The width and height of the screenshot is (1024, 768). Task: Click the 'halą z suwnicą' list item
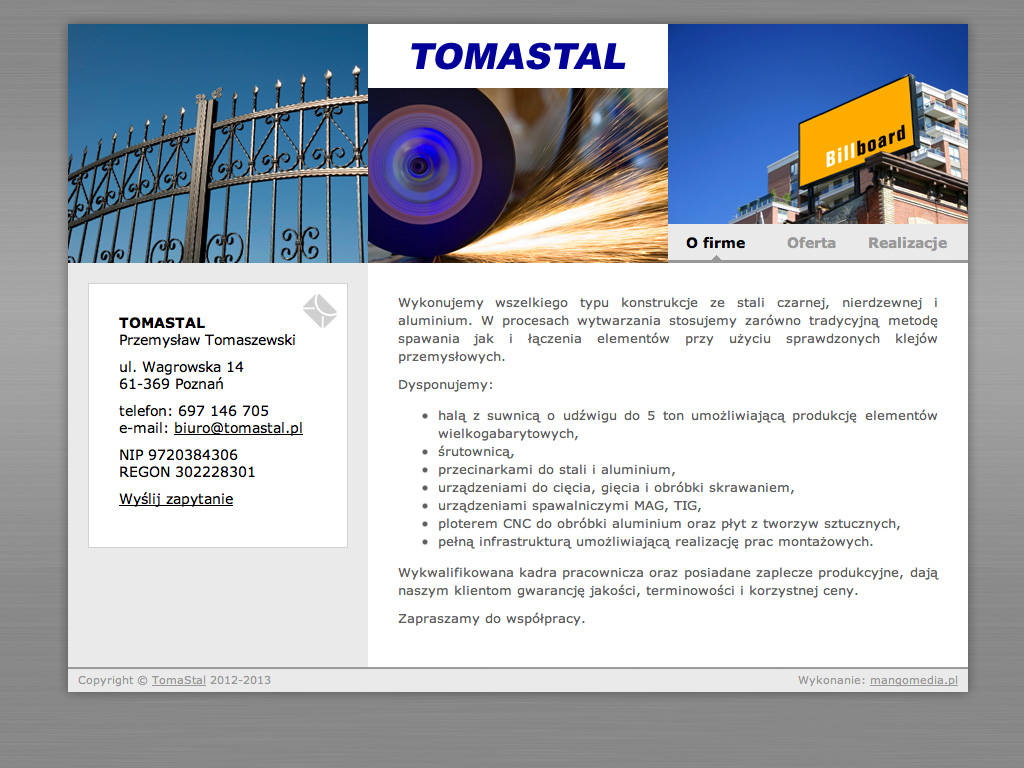pyautogui.click(x=688, y=424)
